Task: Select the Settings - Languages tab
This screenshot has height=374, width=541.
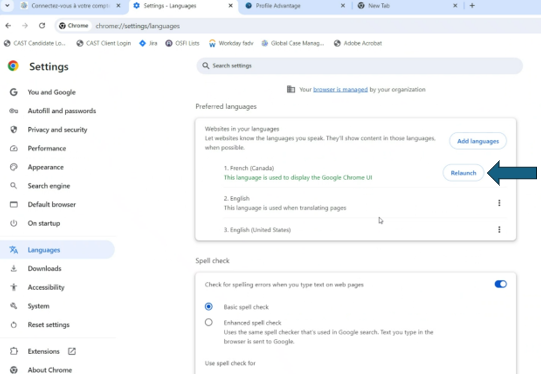Action: point(184,6)
